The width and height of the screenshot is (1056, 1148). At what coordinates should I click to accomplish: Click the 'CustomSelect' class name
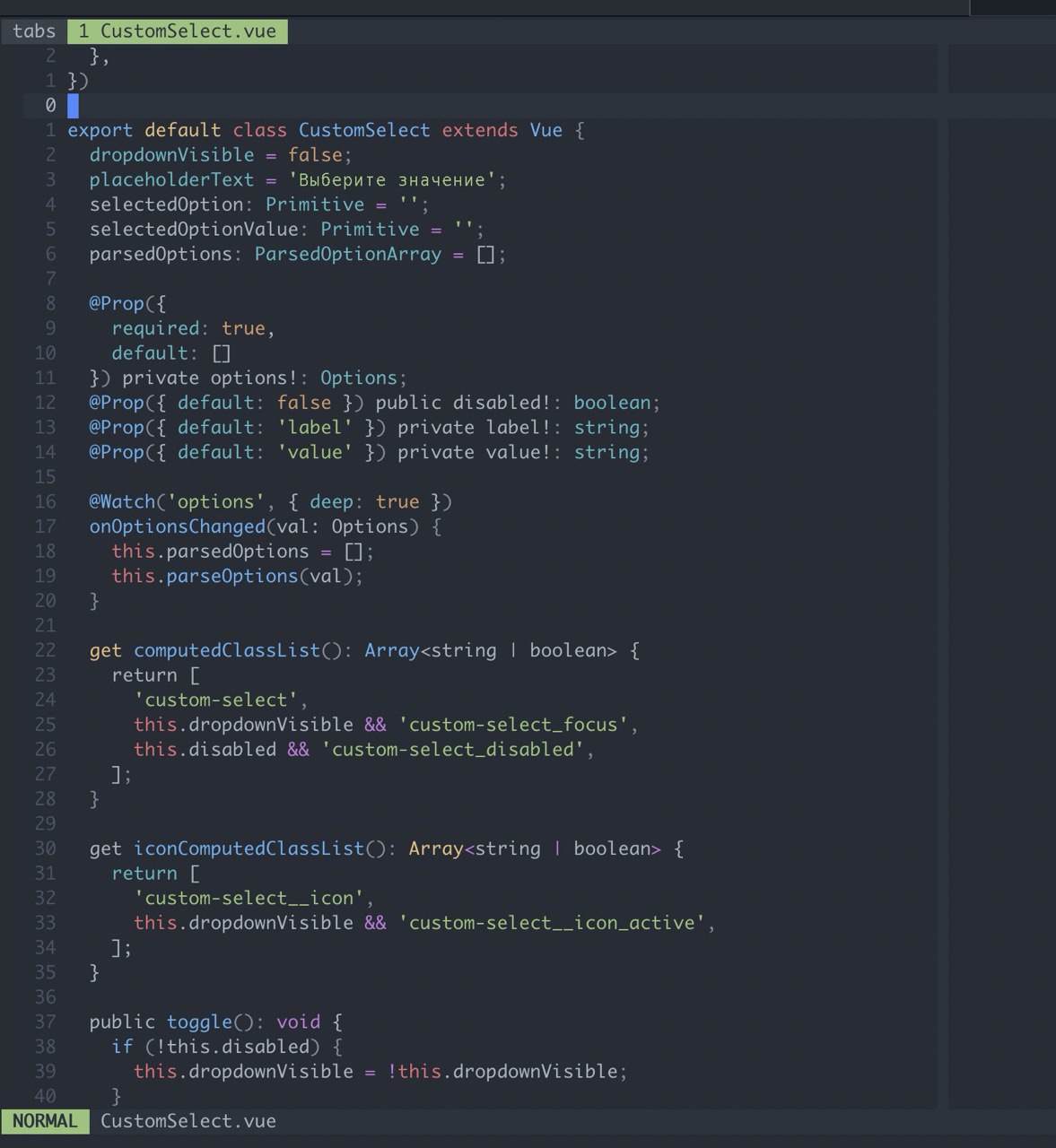click(x=364, y=130)
